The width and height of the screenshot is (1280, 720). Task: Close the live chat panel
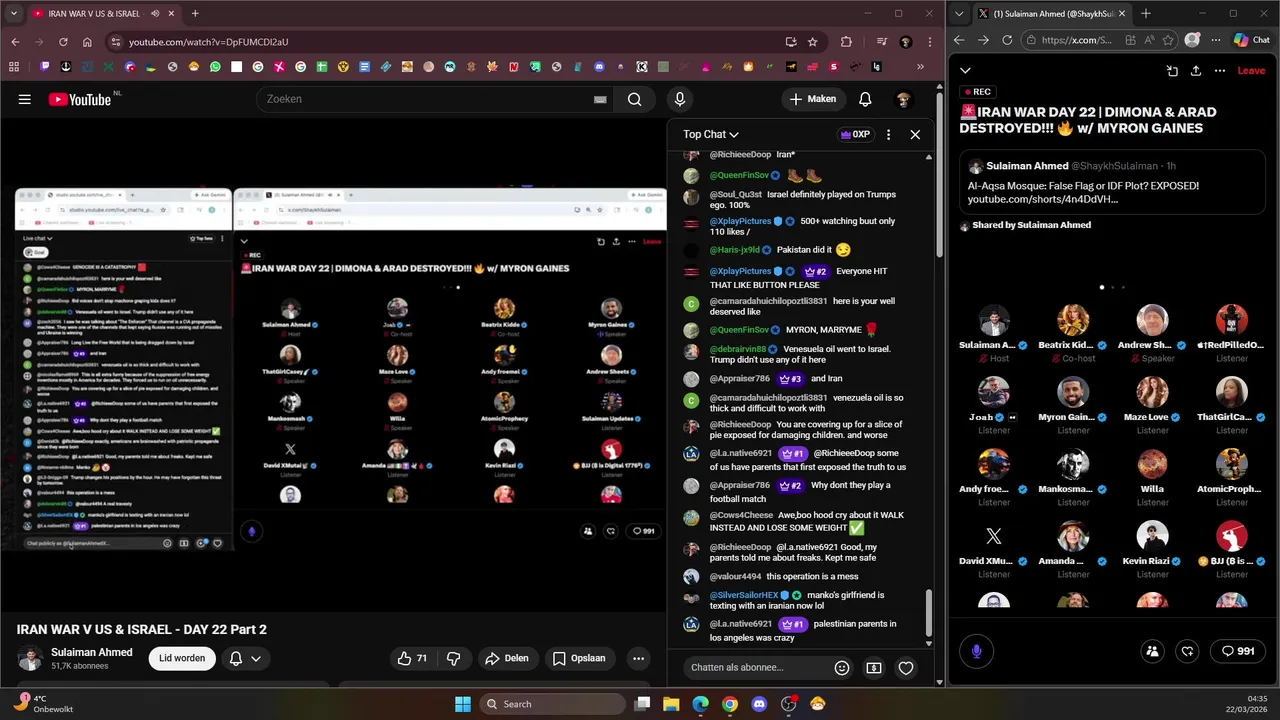coord(915,134)
